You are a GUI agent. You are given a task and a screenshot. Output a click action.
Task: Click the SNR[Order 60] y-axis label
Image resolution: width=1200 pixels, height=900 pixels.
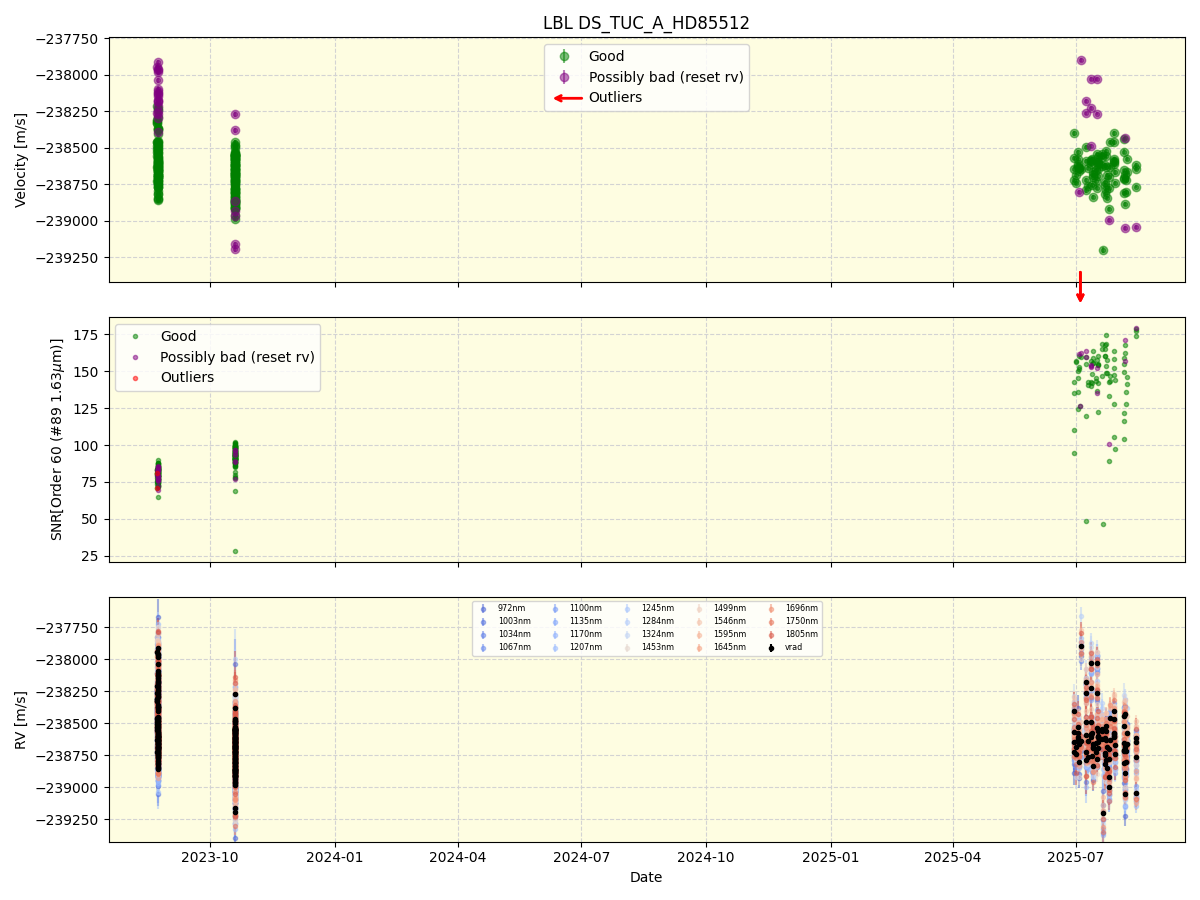click(57, 440)
